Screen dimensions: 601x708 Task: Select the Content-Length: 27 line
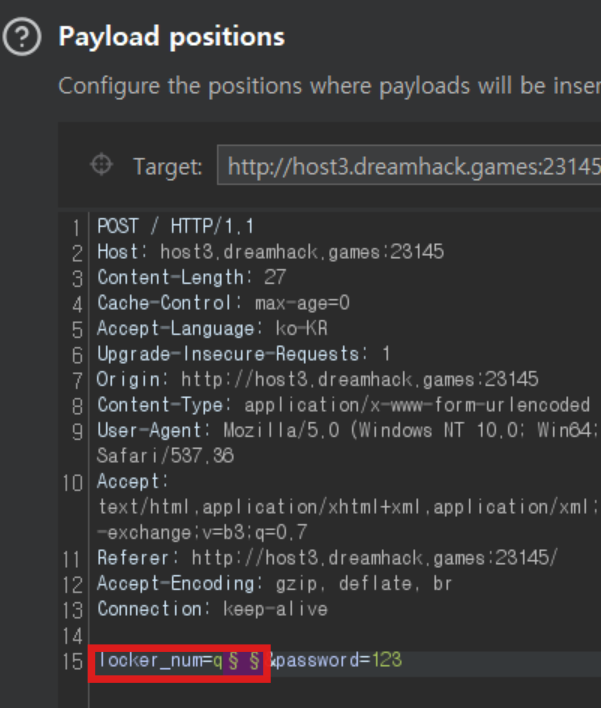click(191, 277)
